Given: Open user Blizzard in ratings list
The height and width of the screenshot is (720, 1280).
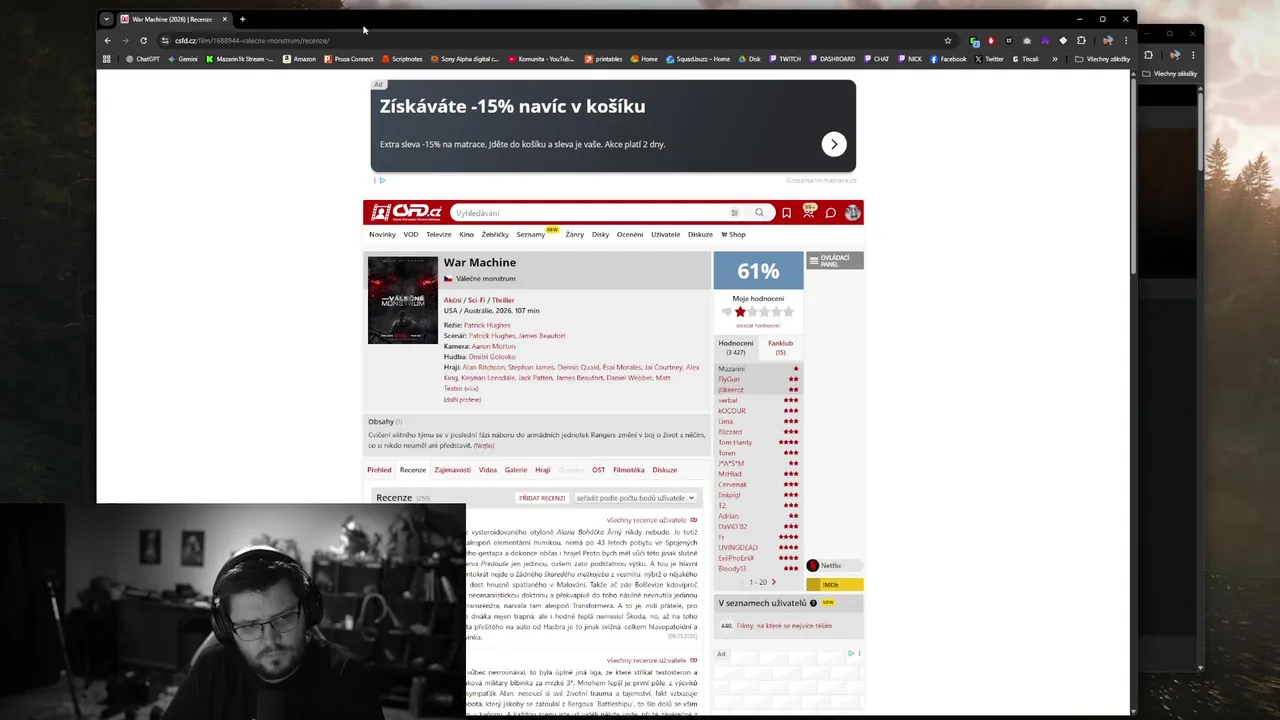Looking at the screenshot, I should coord(730,432).
